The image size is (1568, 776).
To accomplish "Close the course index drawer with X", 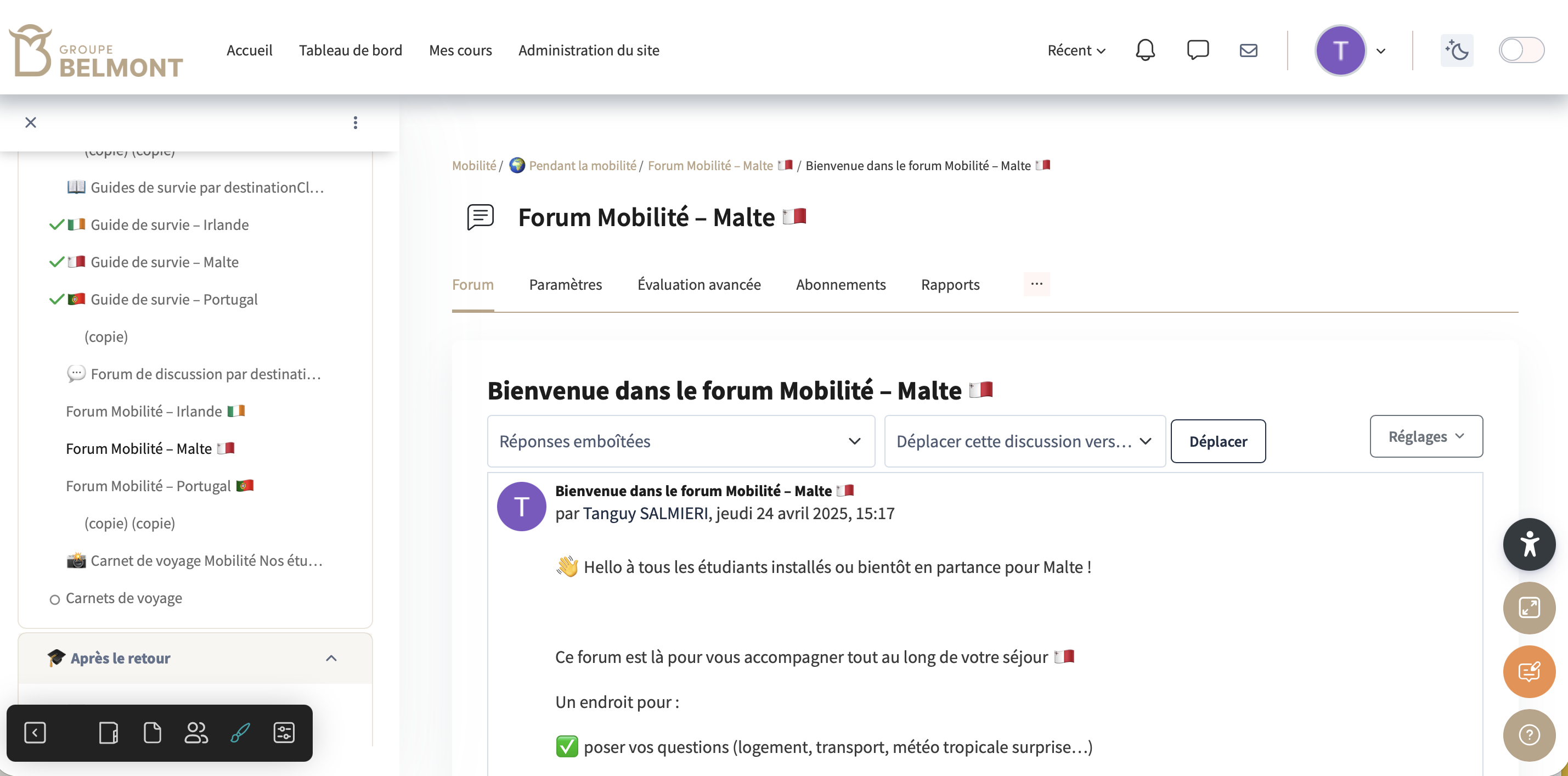I will 30,122.
